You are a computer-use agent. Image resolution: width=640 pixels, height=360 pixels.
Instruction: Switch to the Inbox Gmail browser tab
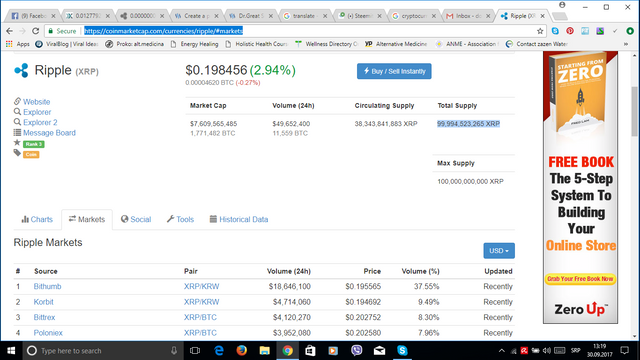pyautogui.click(x=467, y=16)
